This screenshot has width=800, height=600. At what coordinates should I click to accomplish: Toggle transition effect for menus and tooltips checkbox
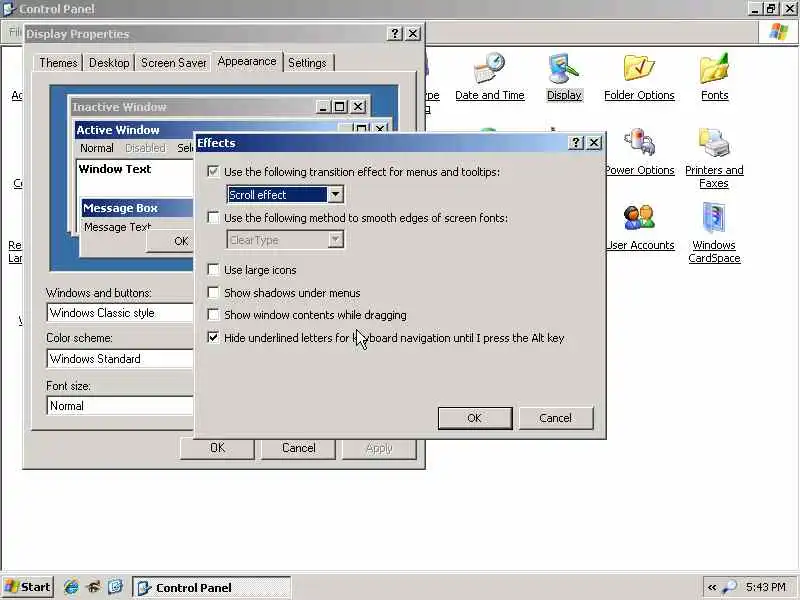click(x=213, y=171)
